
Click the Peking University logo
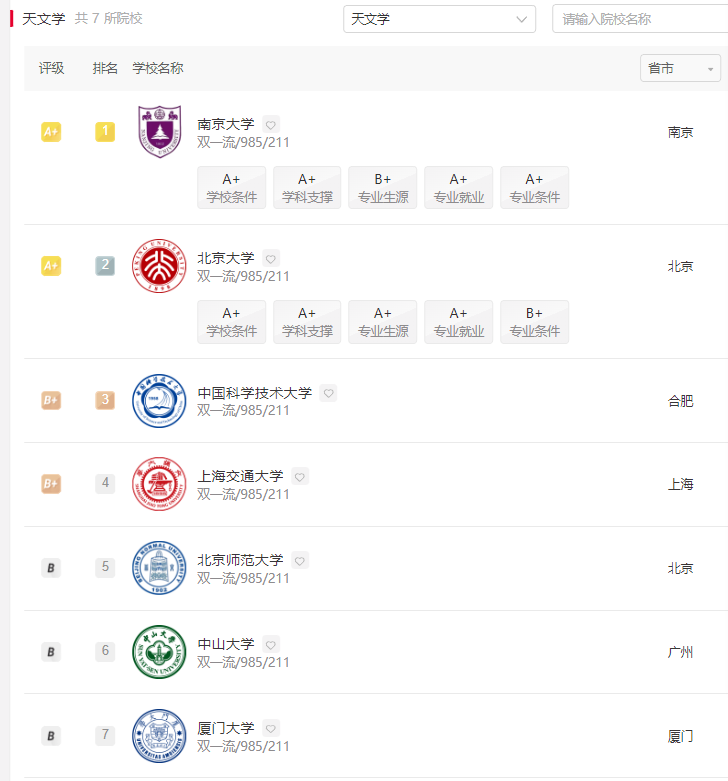(159, 266)
